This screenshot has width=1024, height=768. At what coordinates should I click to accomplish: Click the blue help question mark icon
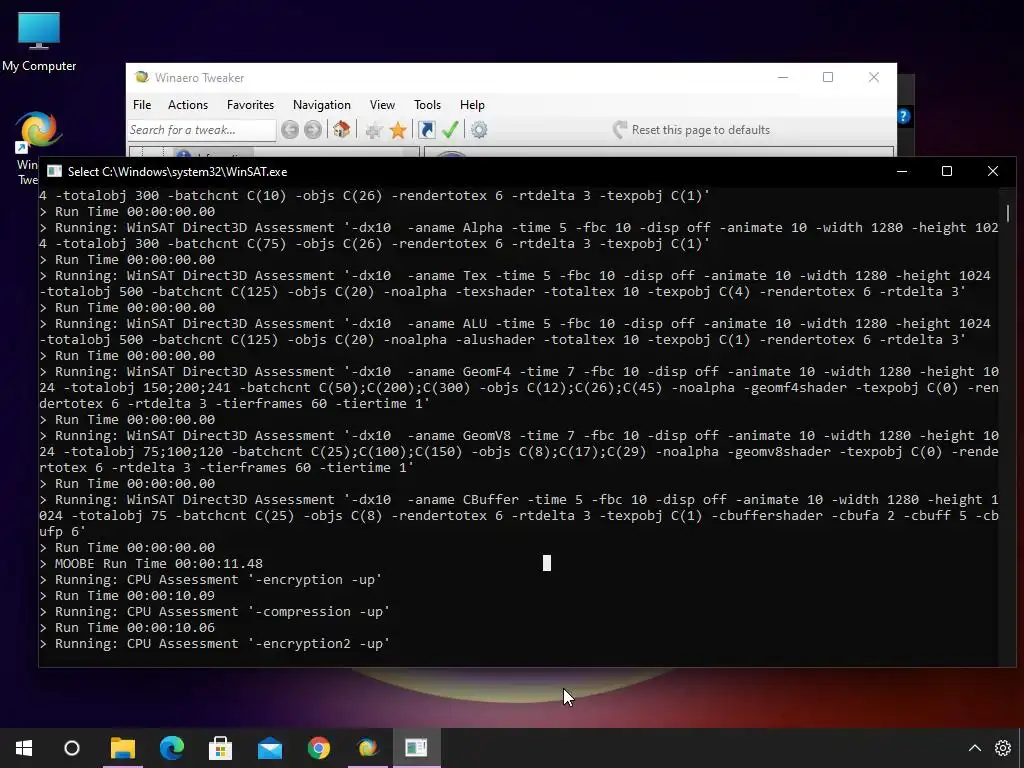coord(903,116)
